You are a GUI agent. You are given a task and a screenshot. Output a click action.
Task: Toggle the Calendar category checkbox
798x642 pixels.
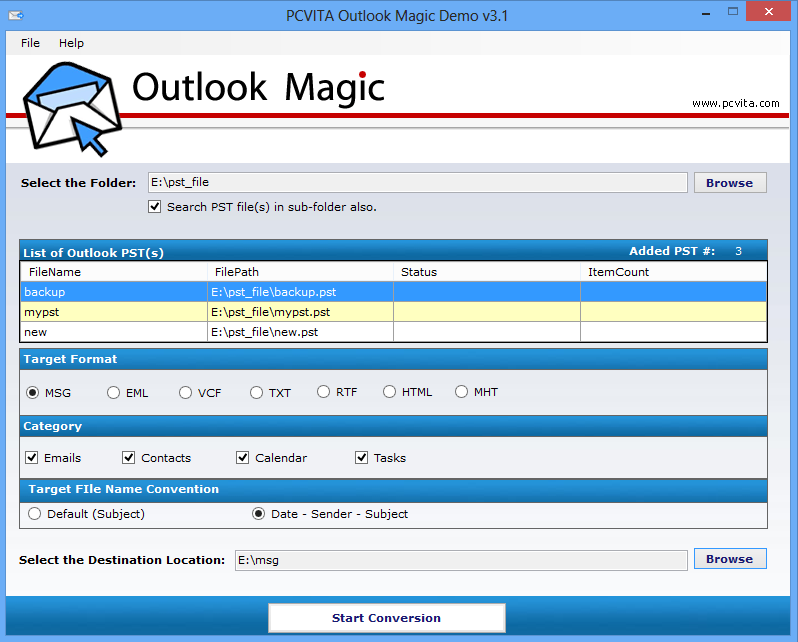pyautogui.click(x=242, y=457)
